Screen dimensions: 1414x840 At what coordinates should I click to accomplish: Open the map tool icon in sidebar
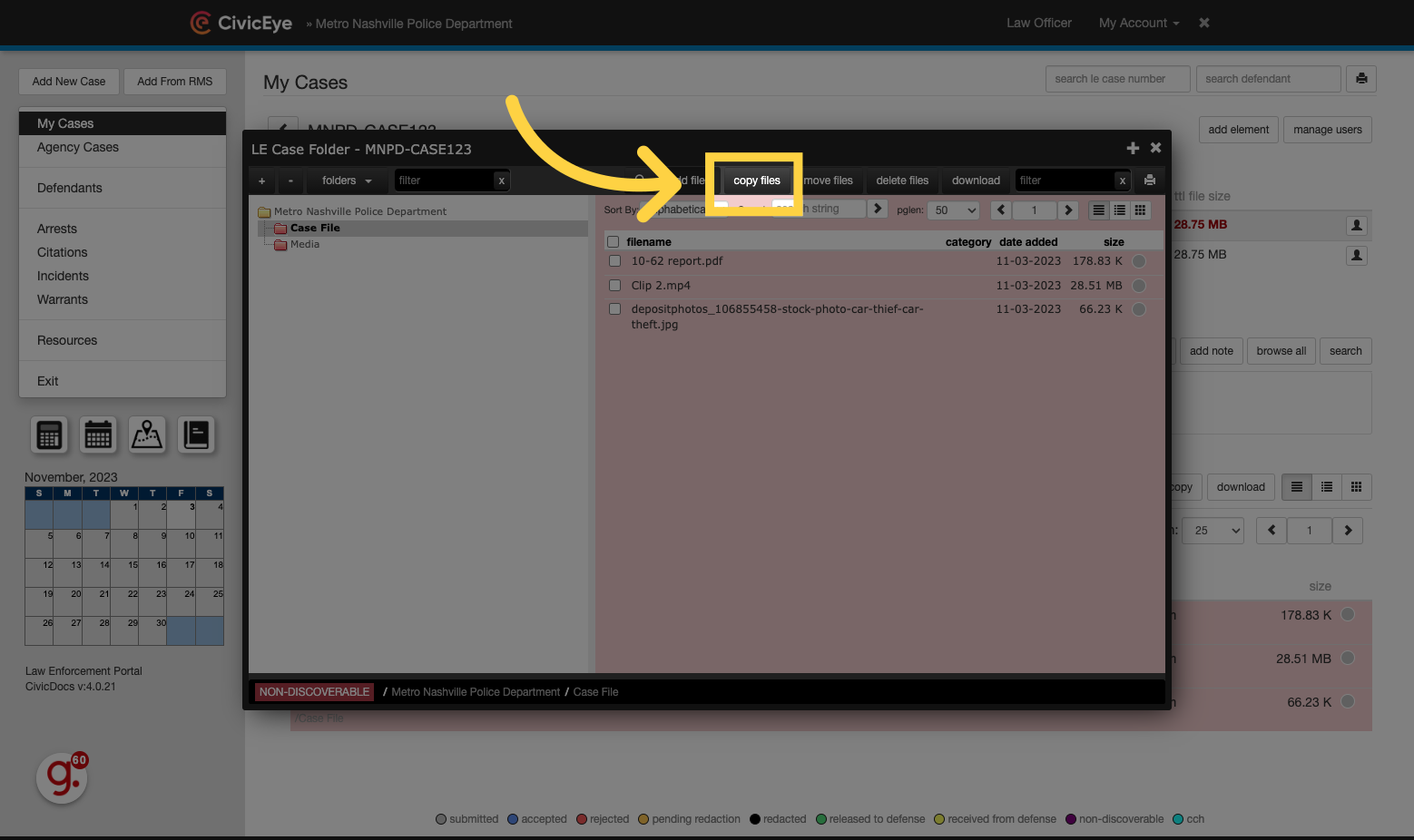[x=147, y=435]
